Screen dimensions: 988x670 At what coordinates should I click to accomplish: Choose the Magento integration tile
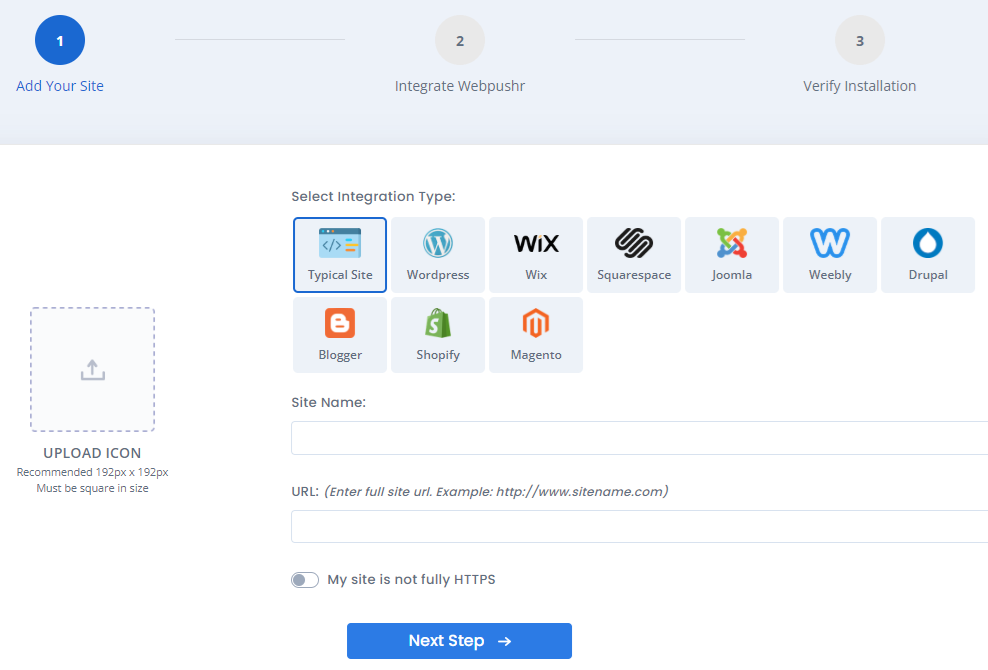tap(536, 335)
